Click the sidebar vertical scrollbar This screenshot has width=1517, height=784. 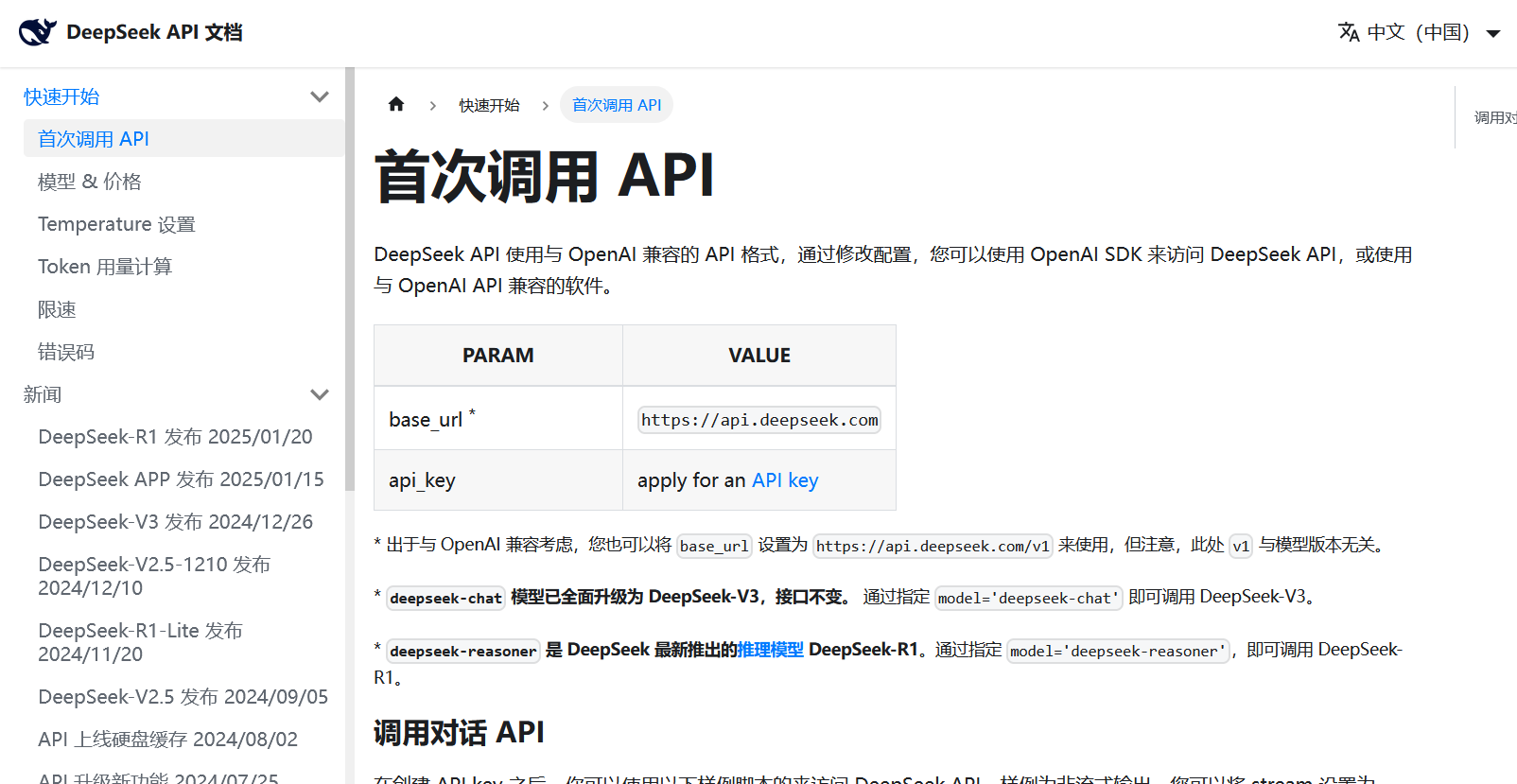(350, 279)
